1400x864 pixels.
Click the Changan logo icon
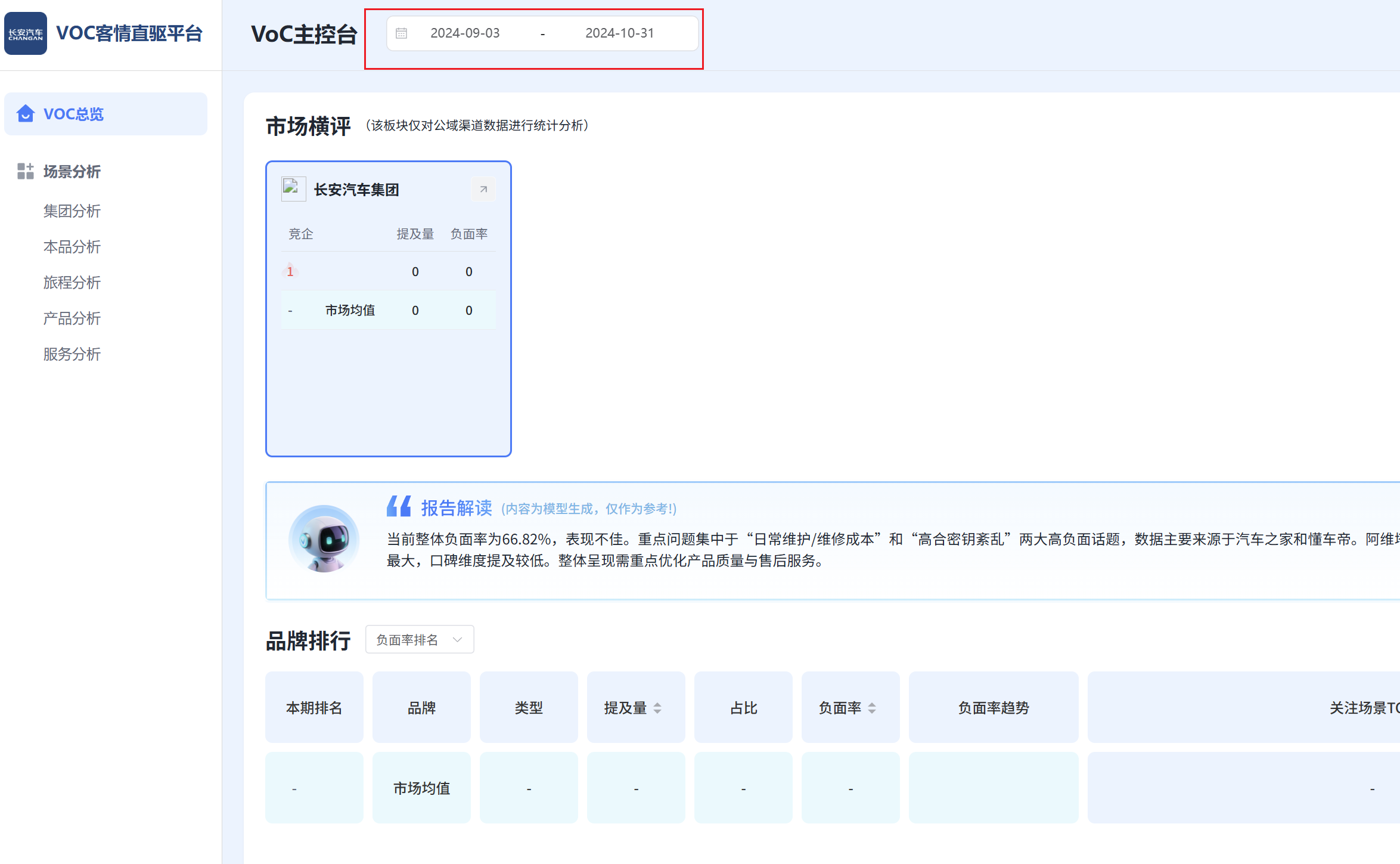tap(26, 33)
